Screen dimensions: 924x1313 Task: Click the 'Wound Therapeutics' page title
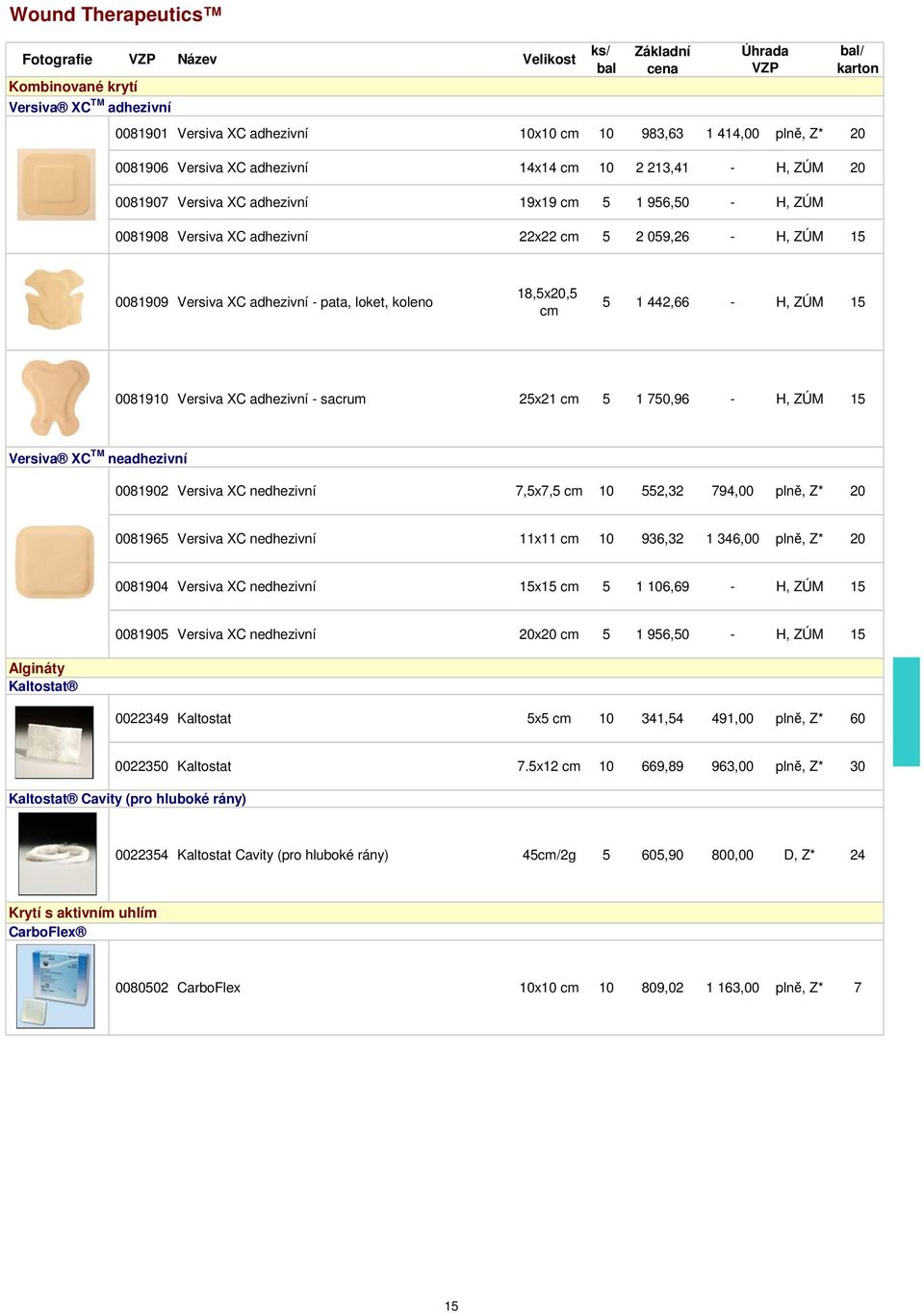[115, 14]
